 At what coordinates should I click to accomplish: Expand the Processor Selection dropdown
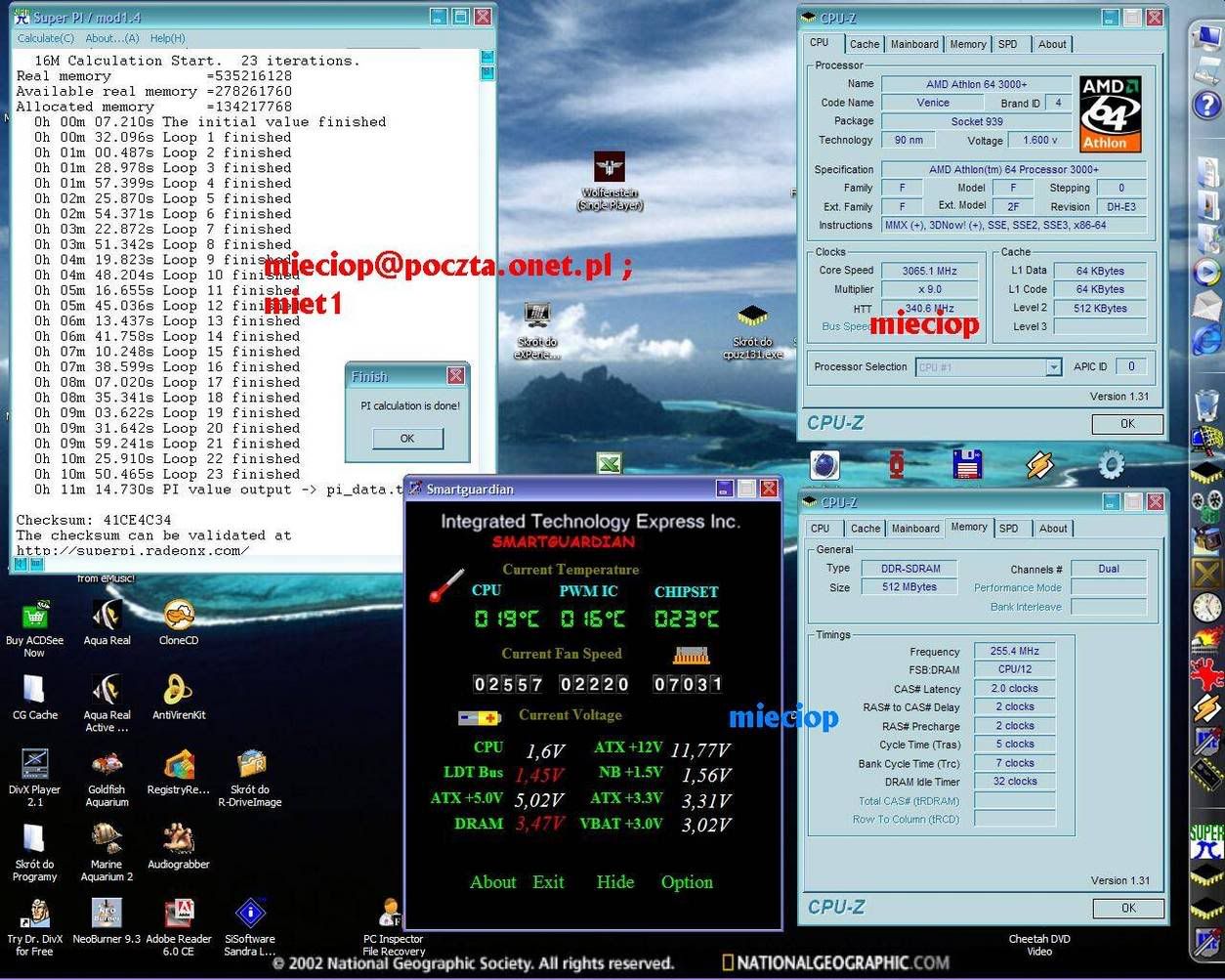pos(1053,367)
